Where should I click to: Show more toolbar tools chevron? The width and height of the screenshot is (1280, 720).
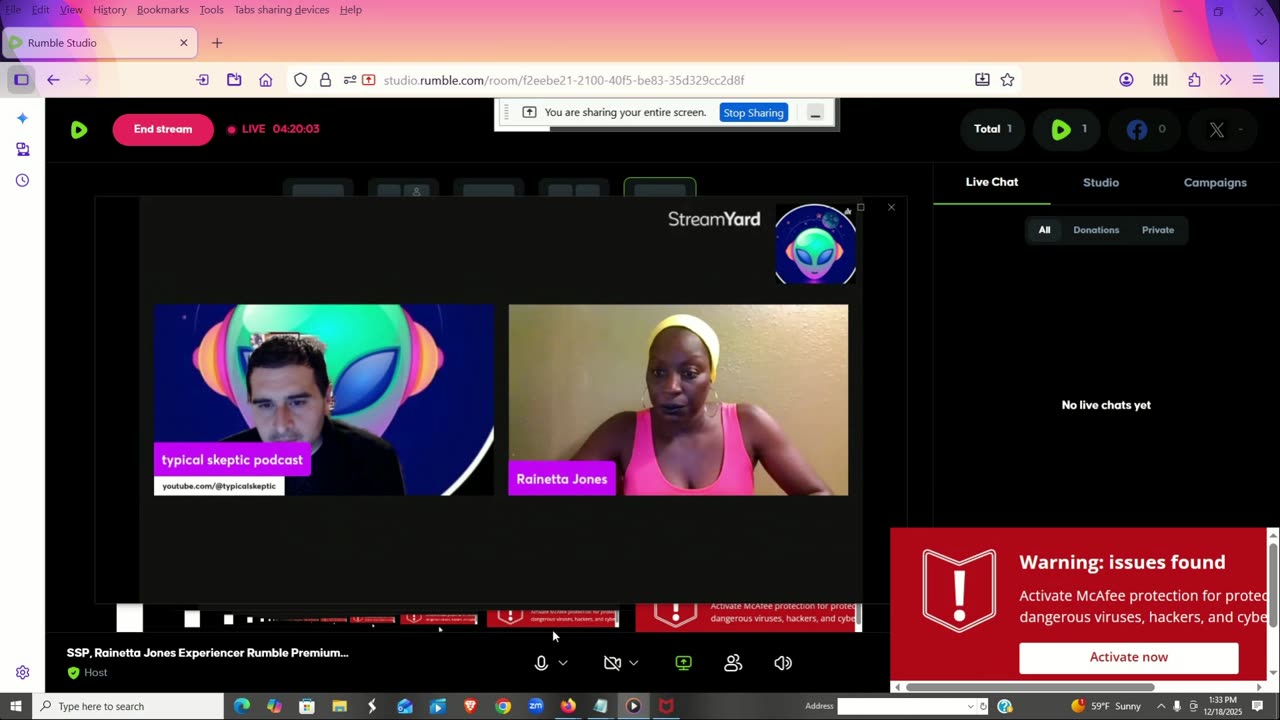click(x=1226, y=80)
